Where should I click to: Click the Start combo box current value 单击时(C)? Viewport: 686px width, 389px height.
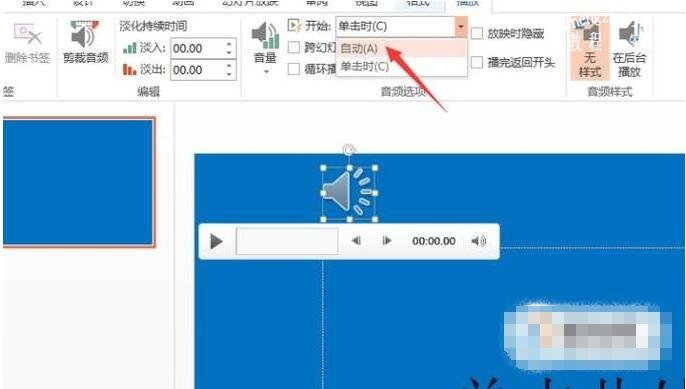(x=363, y=27)
